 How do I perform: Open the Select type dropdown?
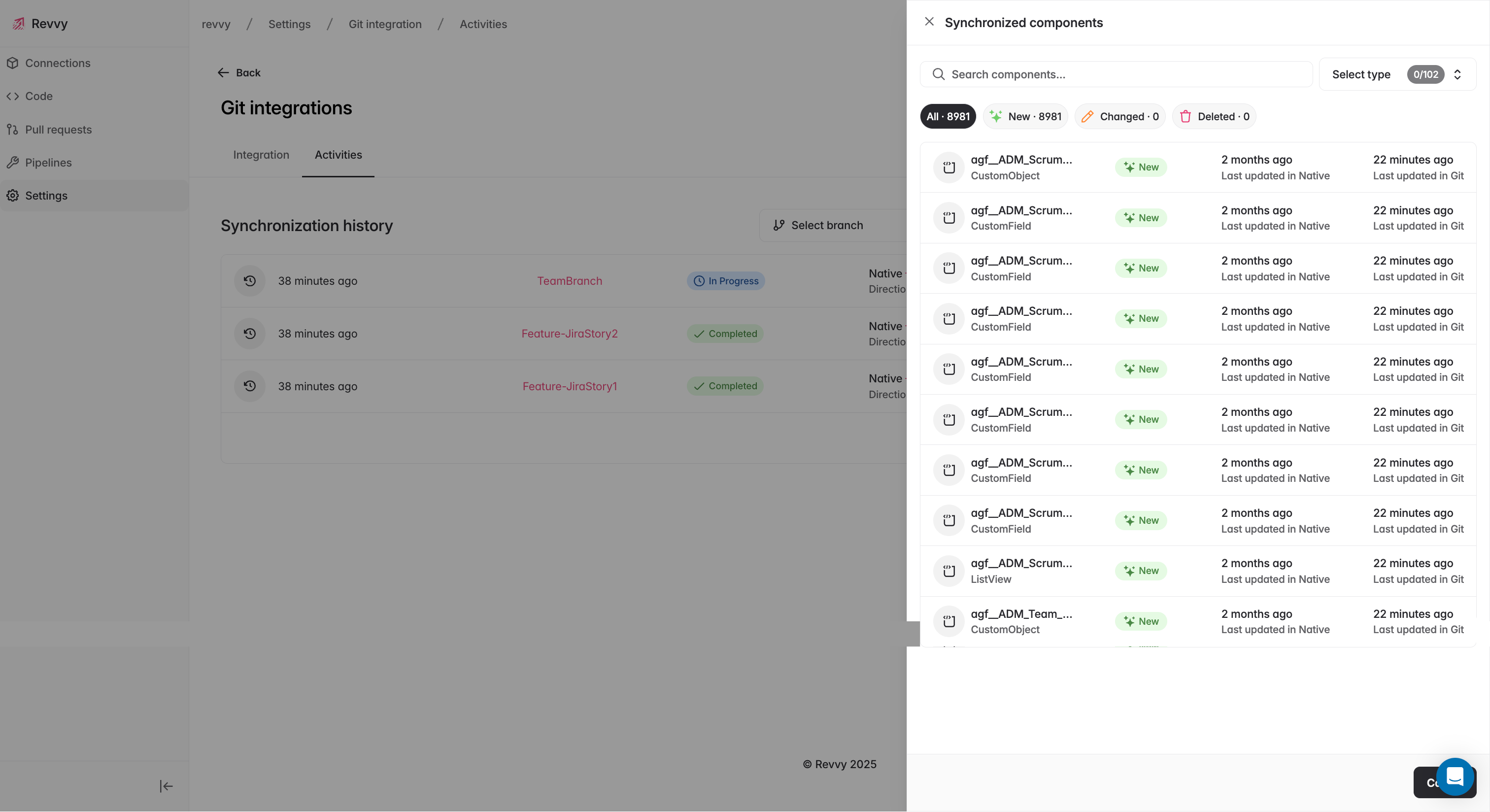pos(1396,74)
